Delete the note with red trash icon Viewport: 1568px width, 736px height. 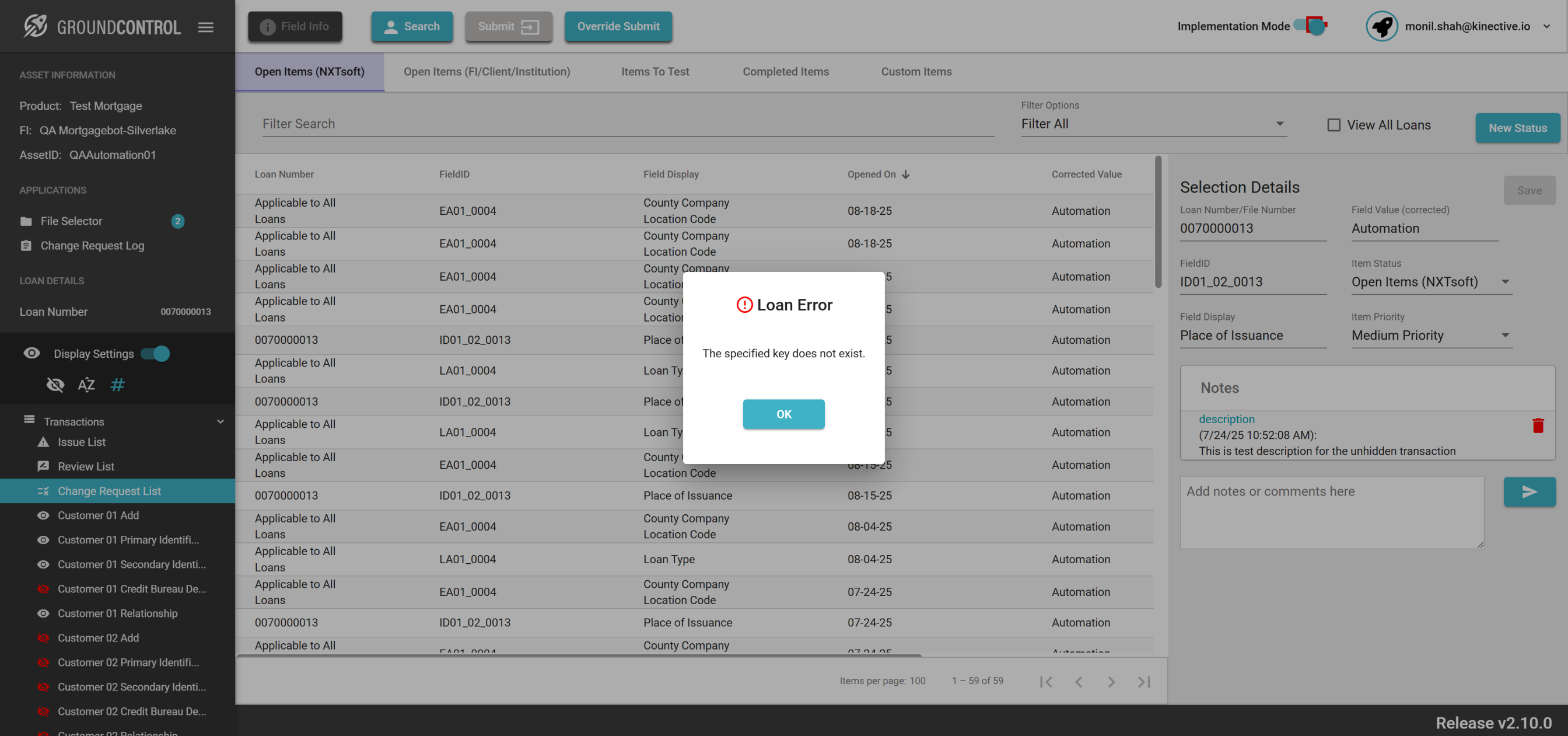[x=1538, y=426]
